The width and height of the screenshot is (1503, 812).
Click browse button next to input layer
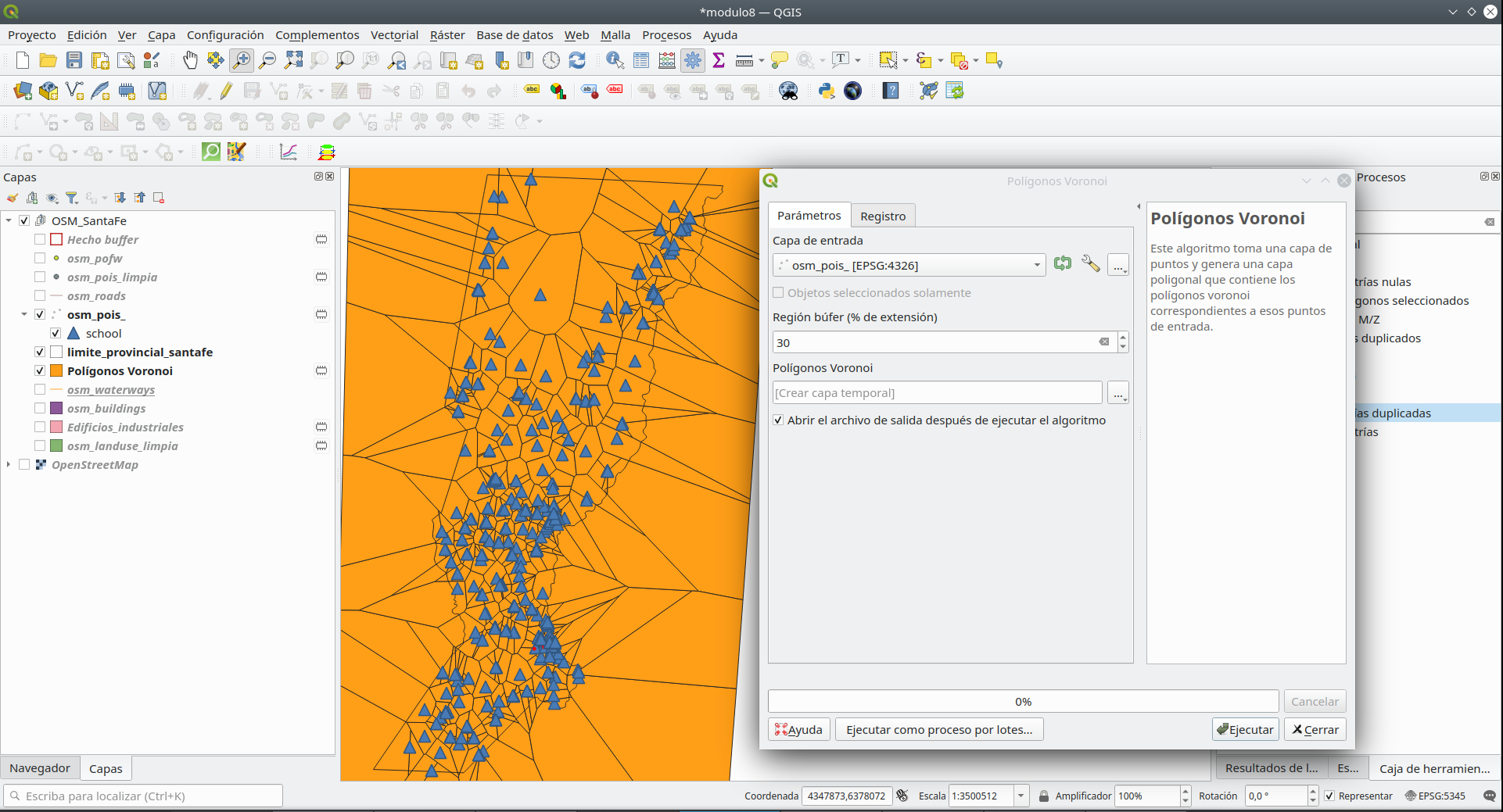[1118, 265]
